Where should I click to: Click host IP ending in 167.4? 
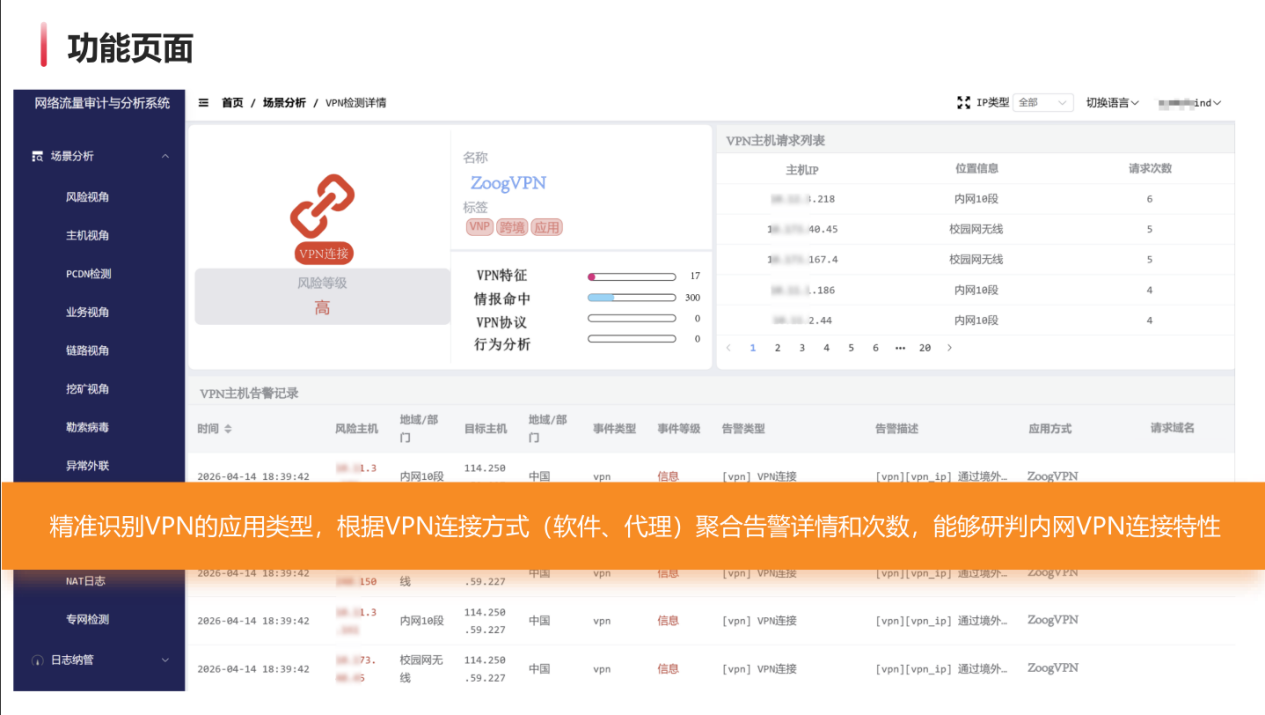point(802,259)
